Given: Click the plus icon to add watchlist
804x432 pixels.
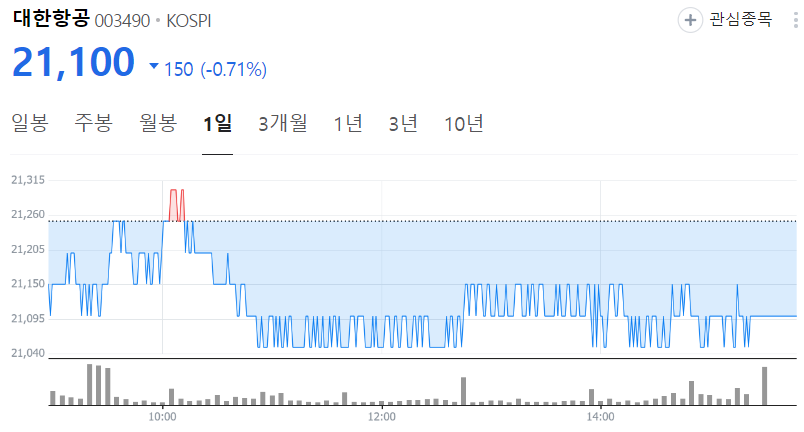Looking at the screenshot, I should (x=690, y=20).
